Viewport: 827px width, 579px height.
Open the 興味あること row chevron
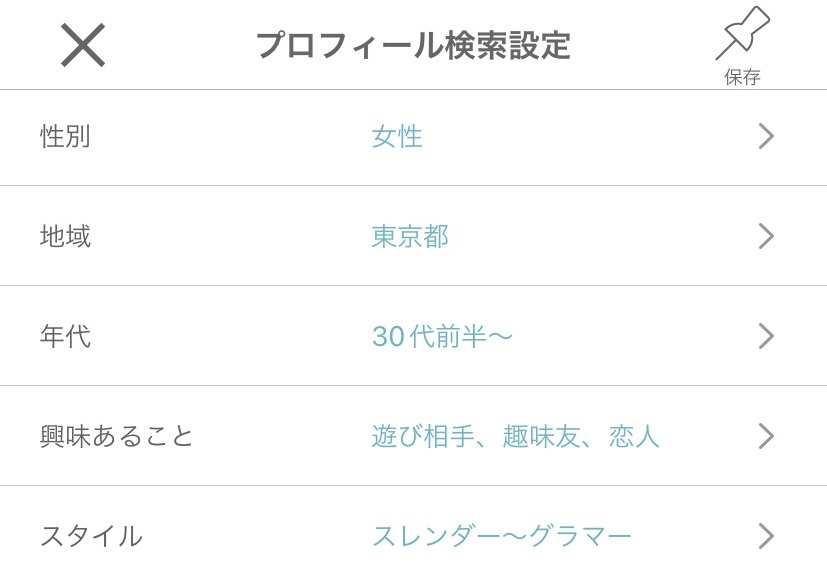click(766, 436)
